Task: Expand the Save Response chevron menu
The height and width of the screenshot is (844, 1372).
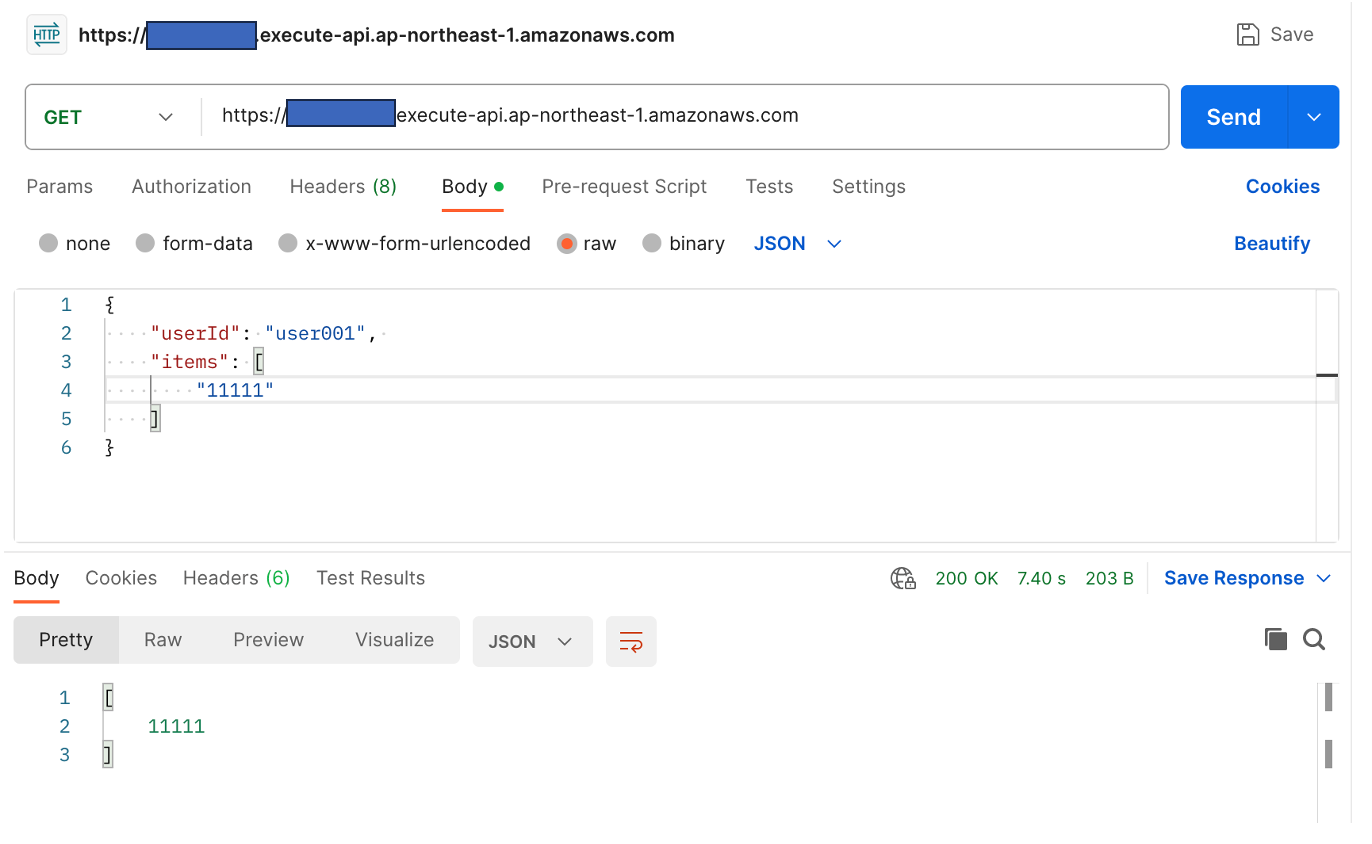Action: point(1324,579)
